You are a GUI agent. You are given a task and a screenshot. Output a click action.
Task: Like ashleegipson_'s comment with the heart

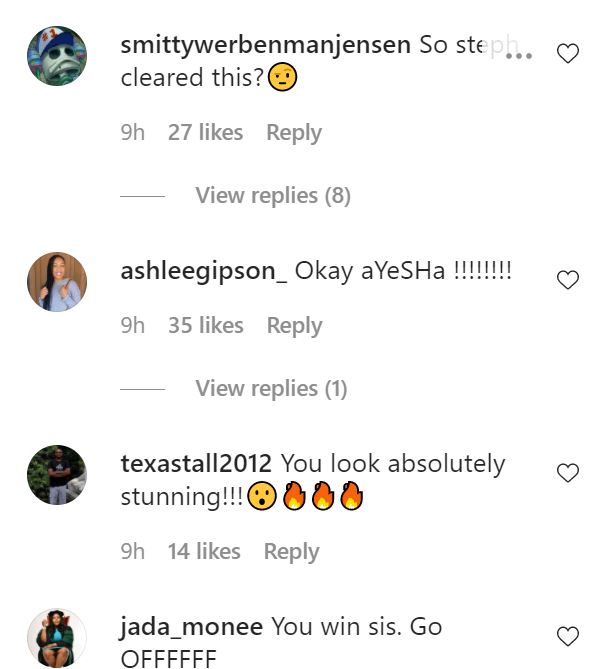pos(567,280)
